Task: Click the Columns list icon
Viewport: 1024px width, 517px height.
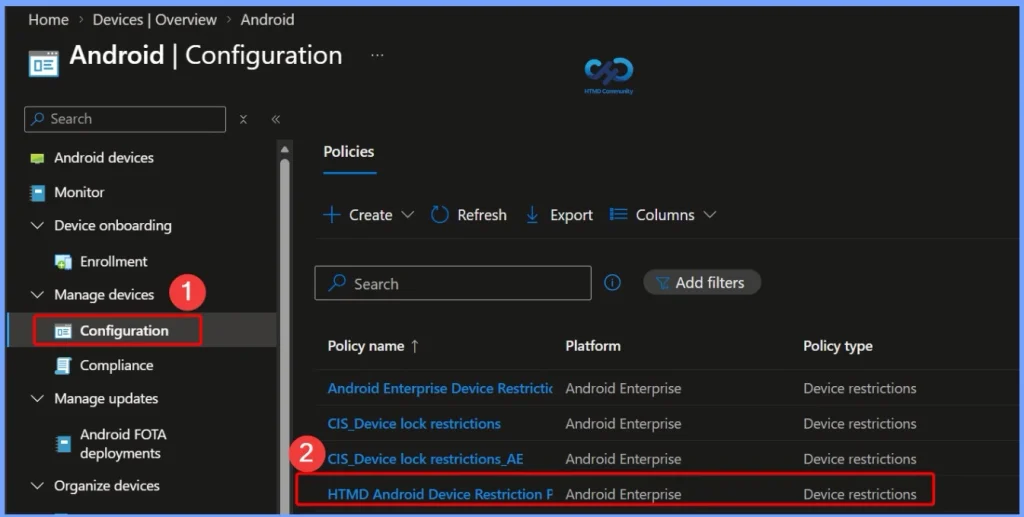Action: pyautogui.click(x=618, y=215)
